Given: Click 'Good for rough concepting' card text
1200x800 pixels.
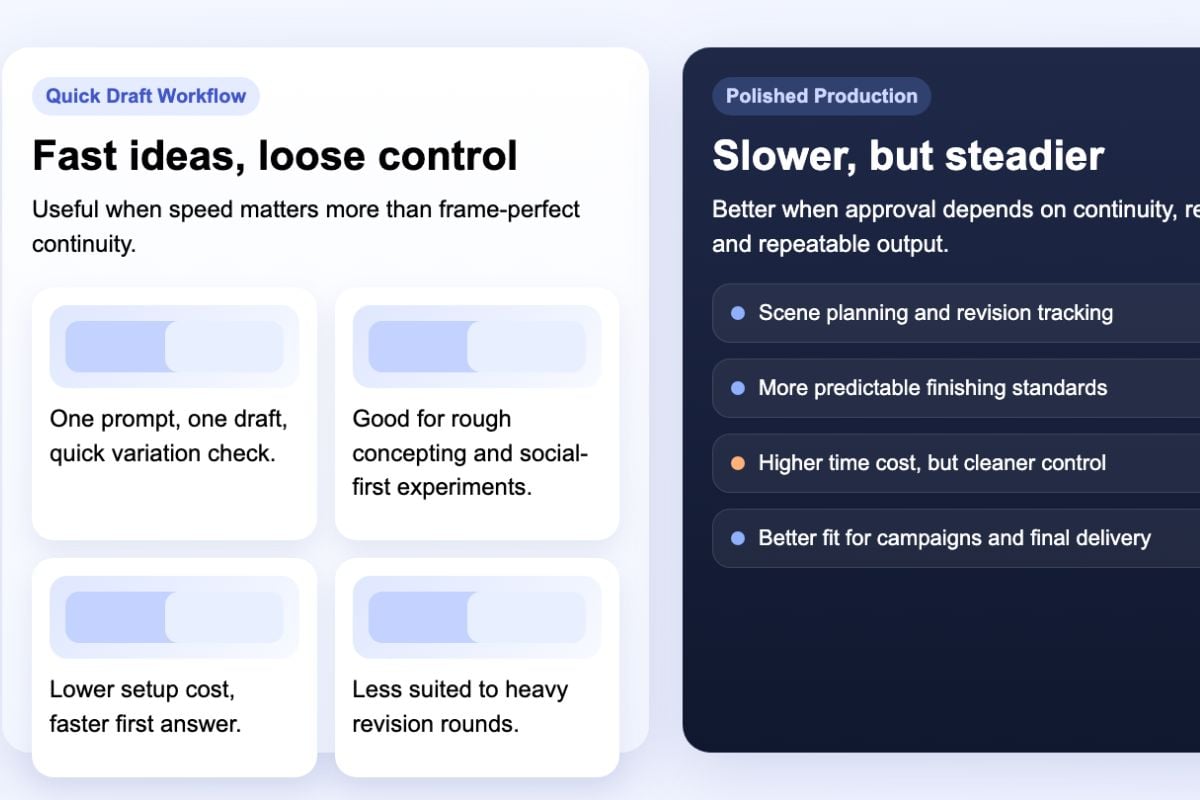Looking at the screenshot, I should coord(470,453).
